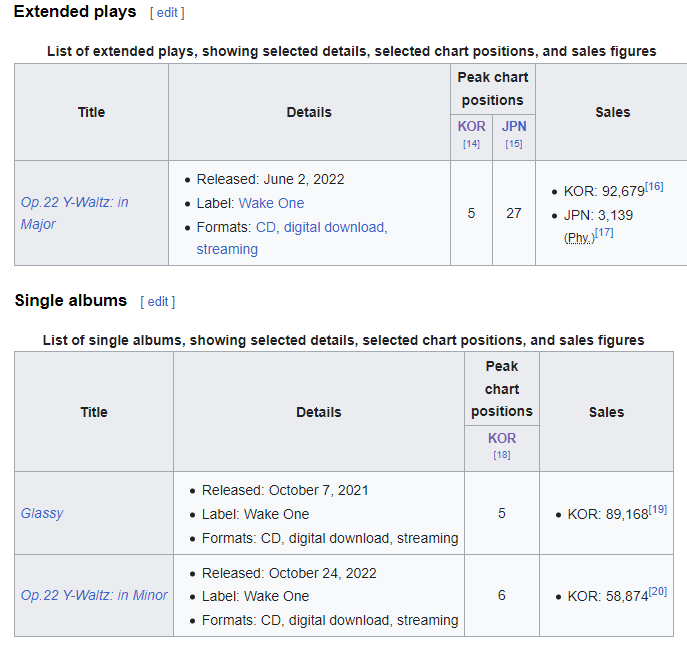687x646 pixels.
Task: Open citation 19 next to KOR 89,168 sales
Action: [657, 509]
